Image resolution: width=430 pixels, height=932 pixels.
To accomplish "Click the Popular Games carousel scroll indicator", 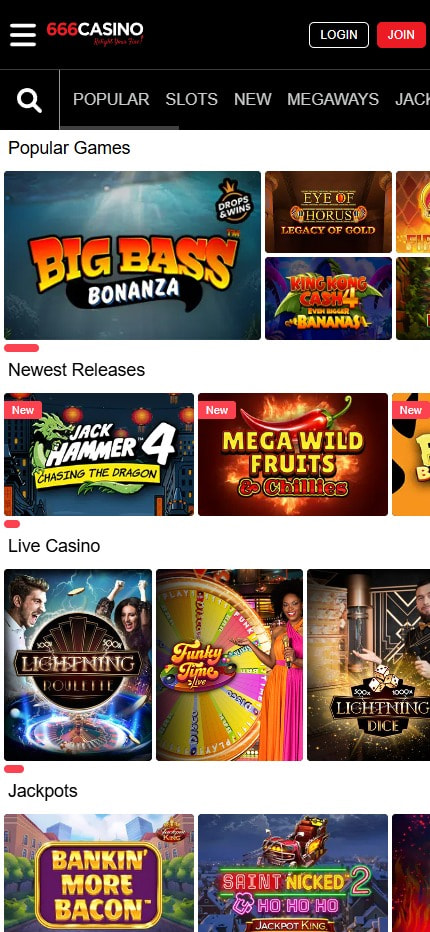I will tap(21, 348).
